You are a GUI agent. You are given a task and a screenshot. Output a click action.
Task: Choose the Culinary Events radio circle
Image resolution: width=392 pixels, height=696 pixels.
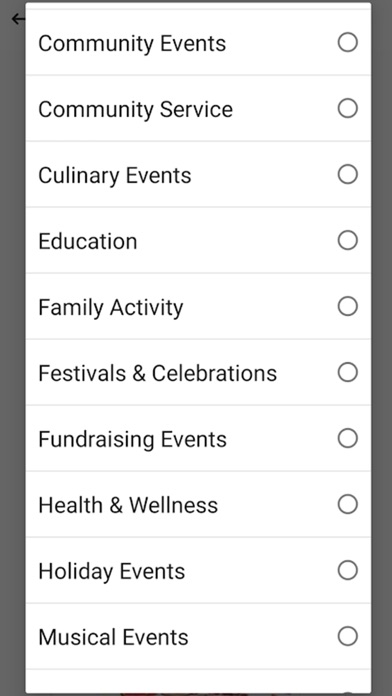[348, 174]
